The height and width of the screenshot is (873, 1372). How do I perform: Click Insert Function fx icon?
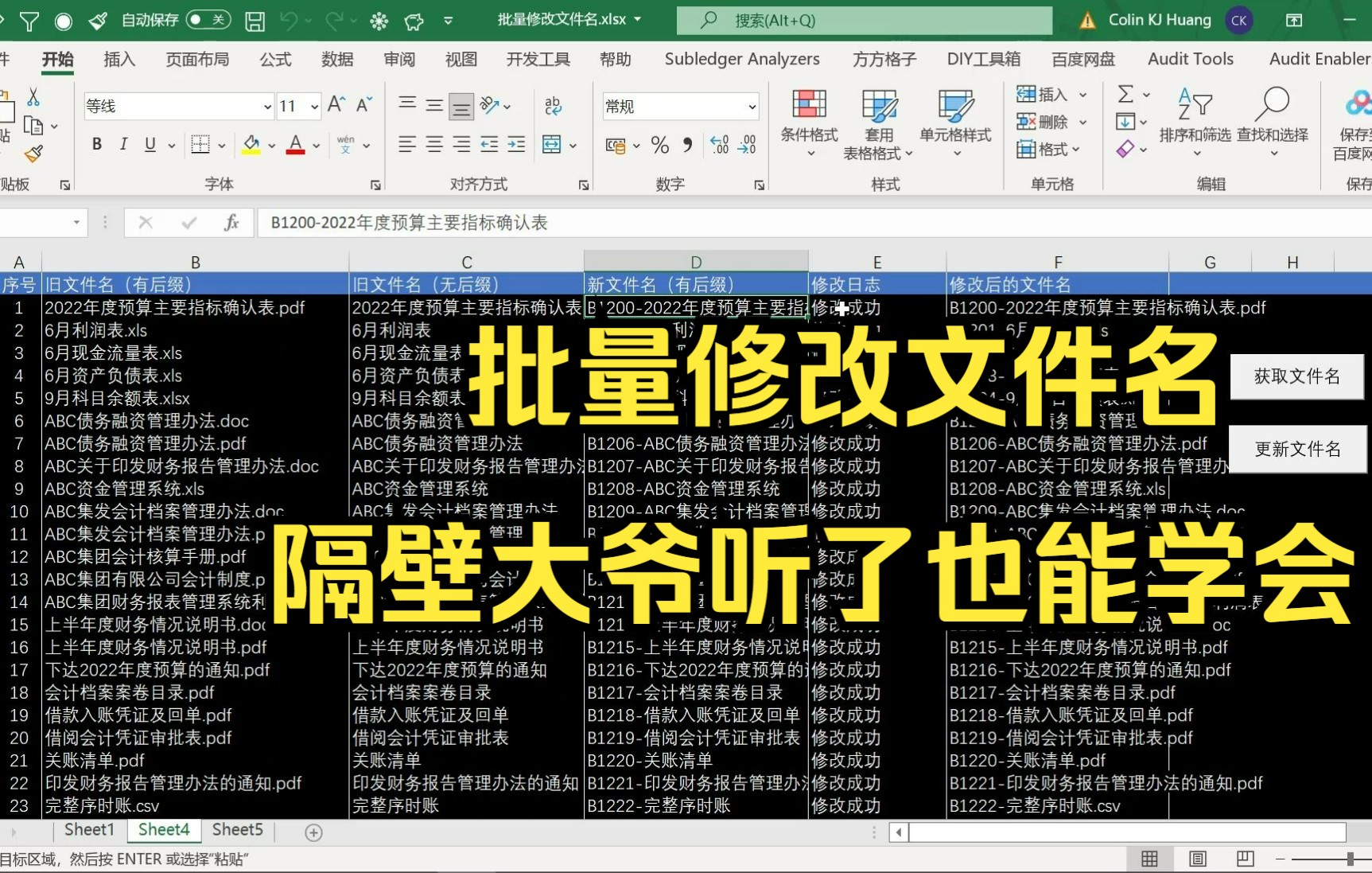point(231,223)
